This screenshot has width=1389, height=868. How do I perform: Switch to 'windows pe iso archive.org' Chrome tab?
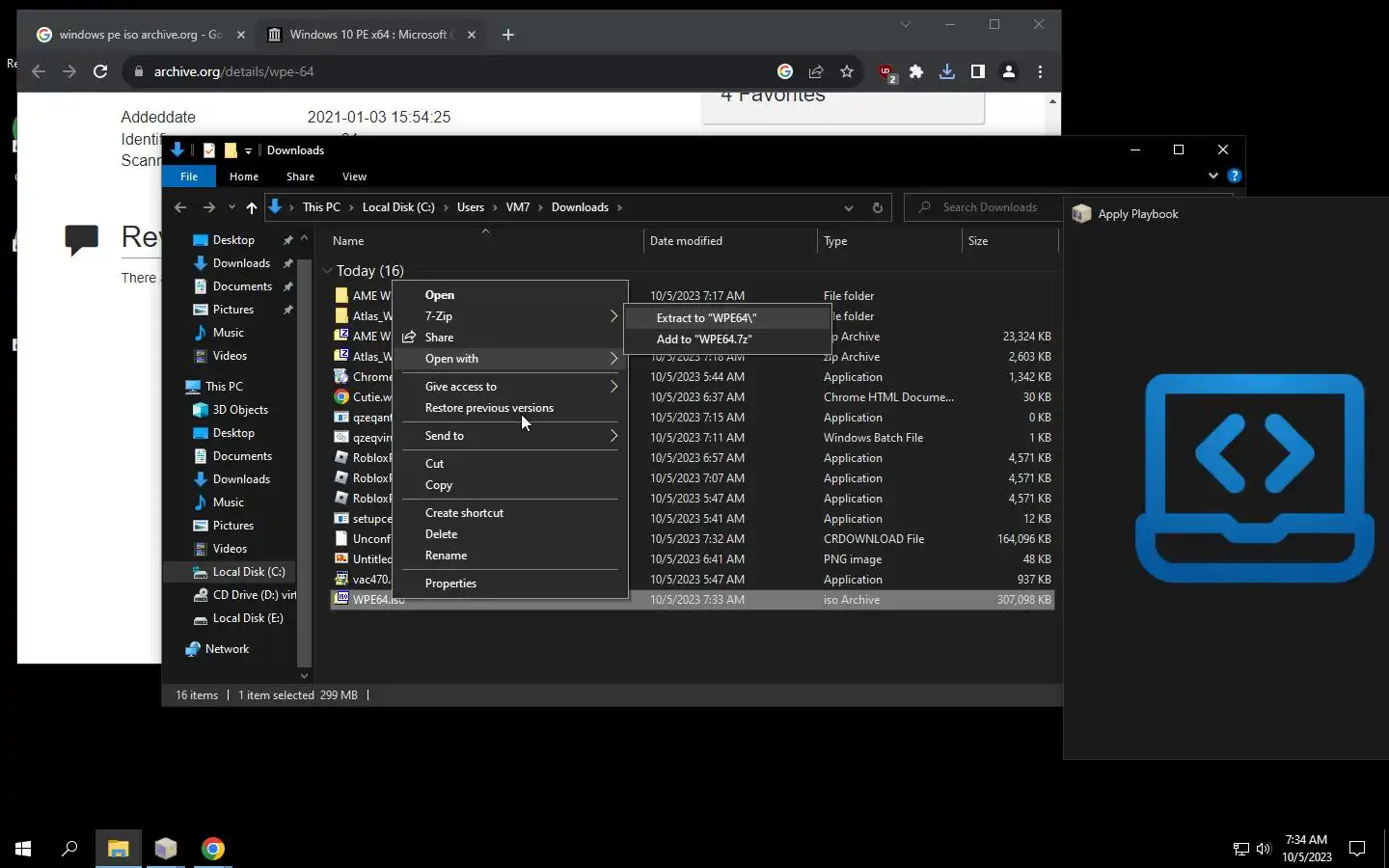[x=141, y=35]
